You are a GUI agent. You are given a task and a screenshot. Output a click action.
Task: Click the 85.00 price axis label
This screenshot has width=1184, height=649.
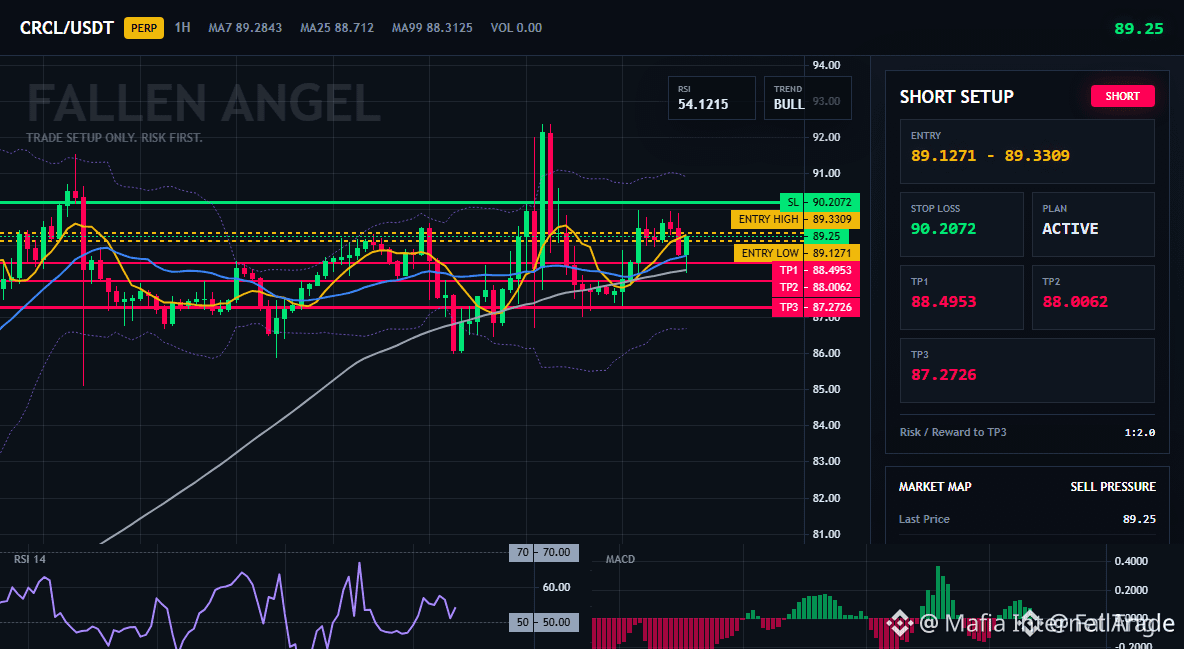[826, 389]
